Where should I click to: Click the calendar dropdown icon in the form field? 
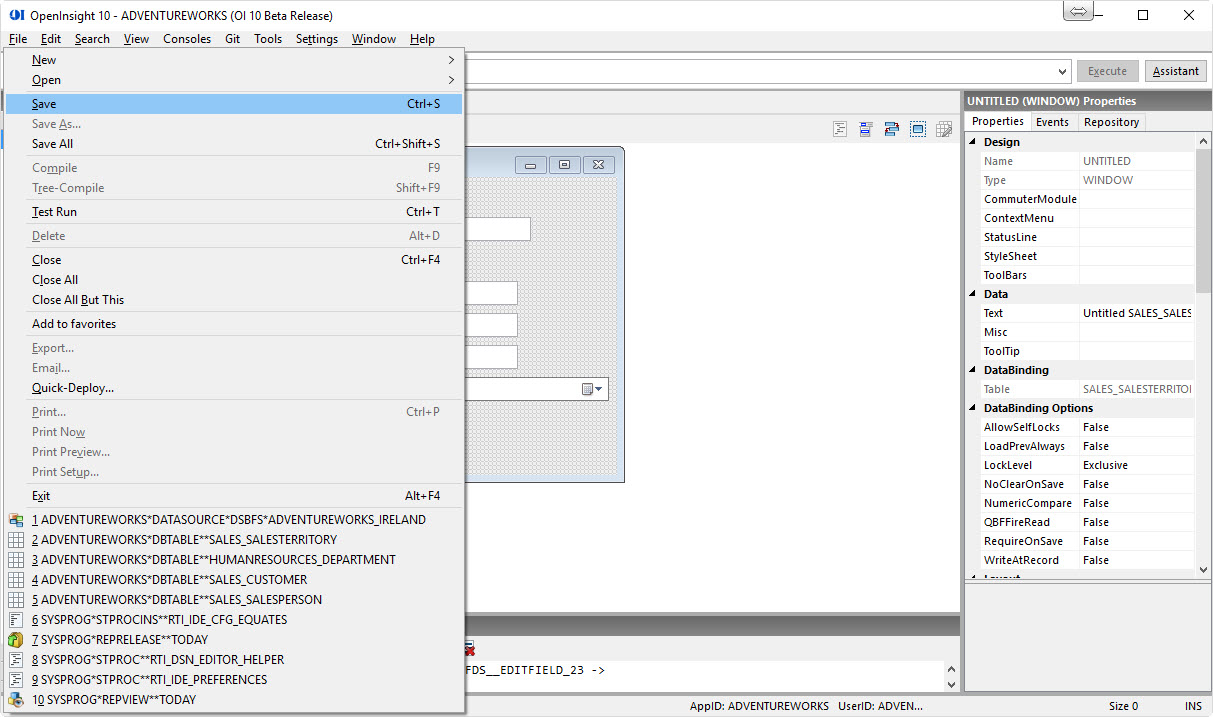coord(593,389)
